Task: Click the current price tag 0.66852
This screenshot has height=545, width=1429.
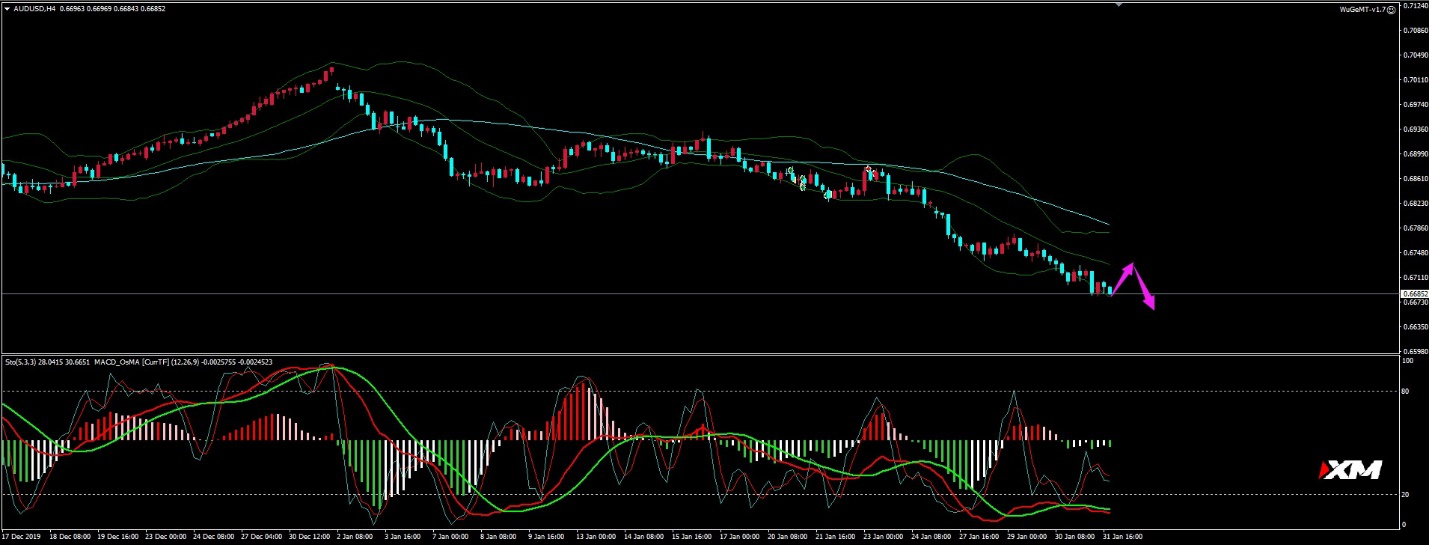Action: coord(1415,294)
